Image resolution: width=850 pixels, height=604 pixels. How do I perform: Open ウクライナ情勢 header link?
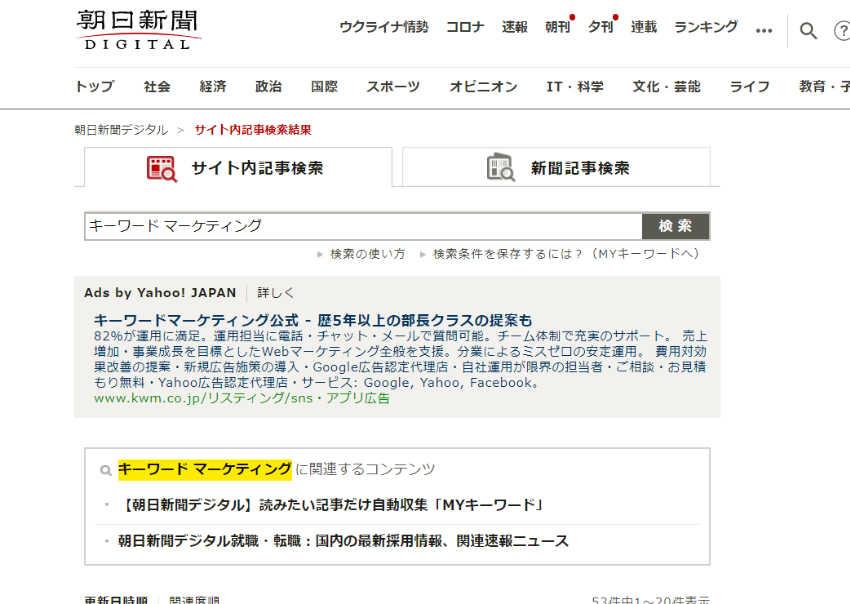tap(383, 27)
